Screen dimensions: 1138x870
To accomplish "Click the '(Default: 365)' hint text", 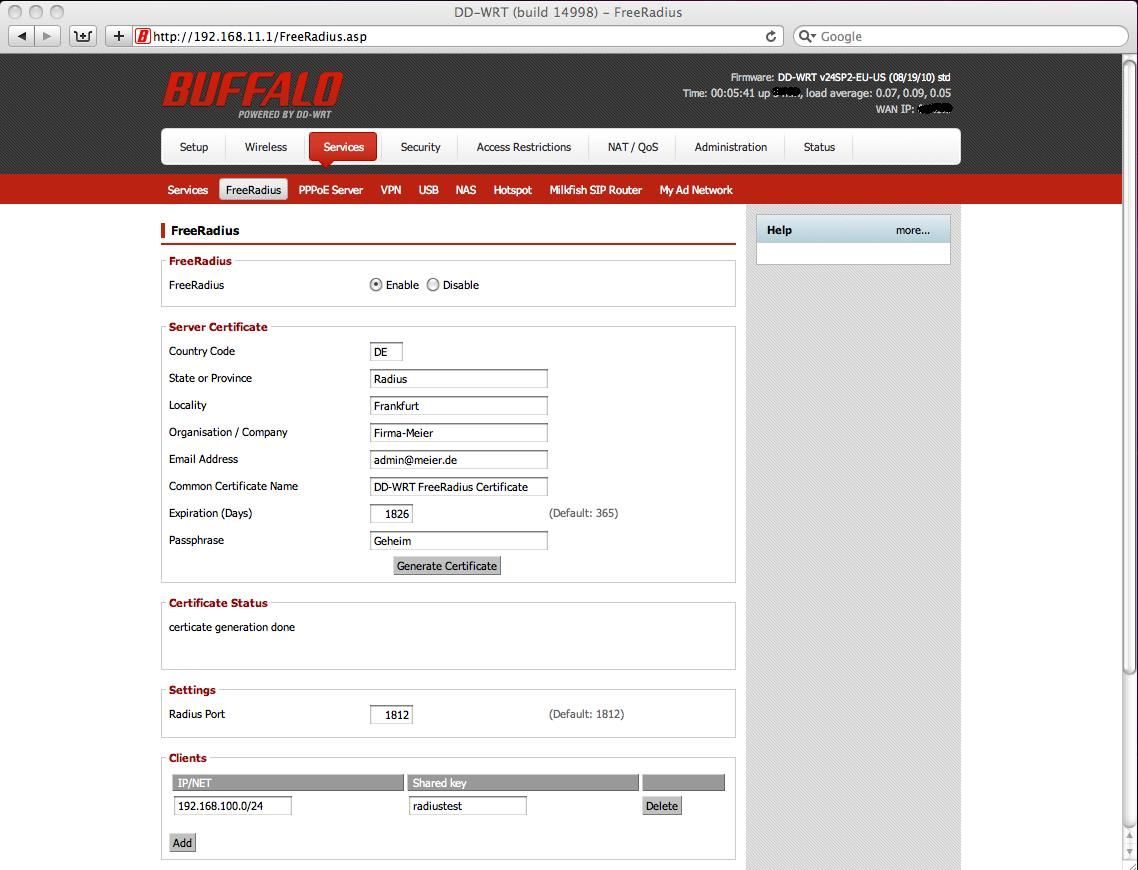I will coord(584,513).
